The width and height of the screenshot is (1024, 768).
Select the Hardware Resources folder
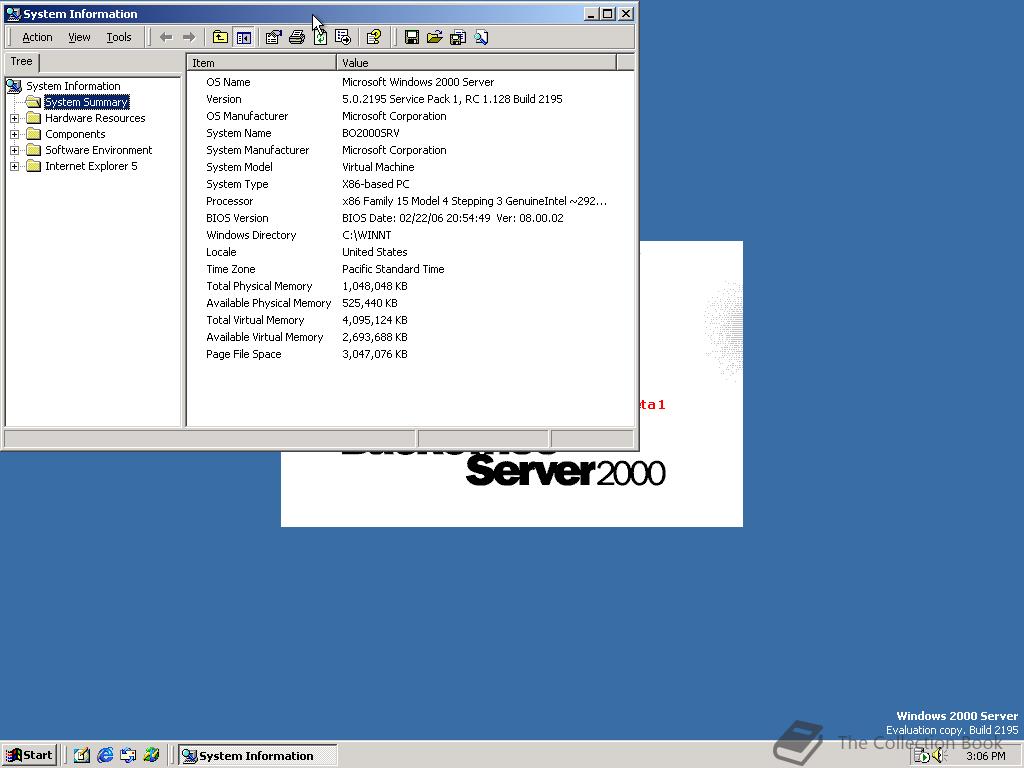coord(95,118)
